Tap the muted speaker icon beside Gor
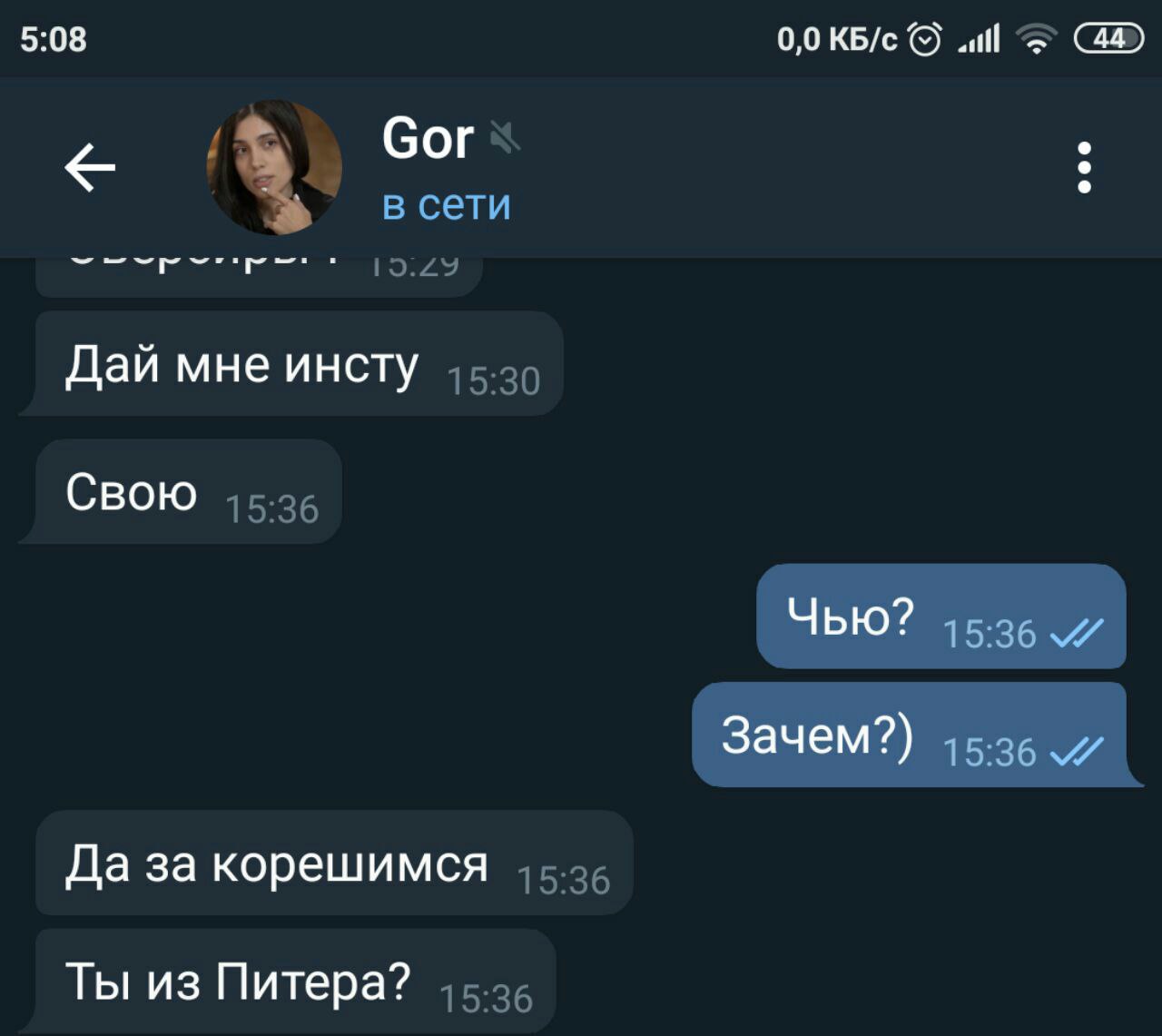The width and height of the screenshot is (1162, 1036). [x=505, y=138]
